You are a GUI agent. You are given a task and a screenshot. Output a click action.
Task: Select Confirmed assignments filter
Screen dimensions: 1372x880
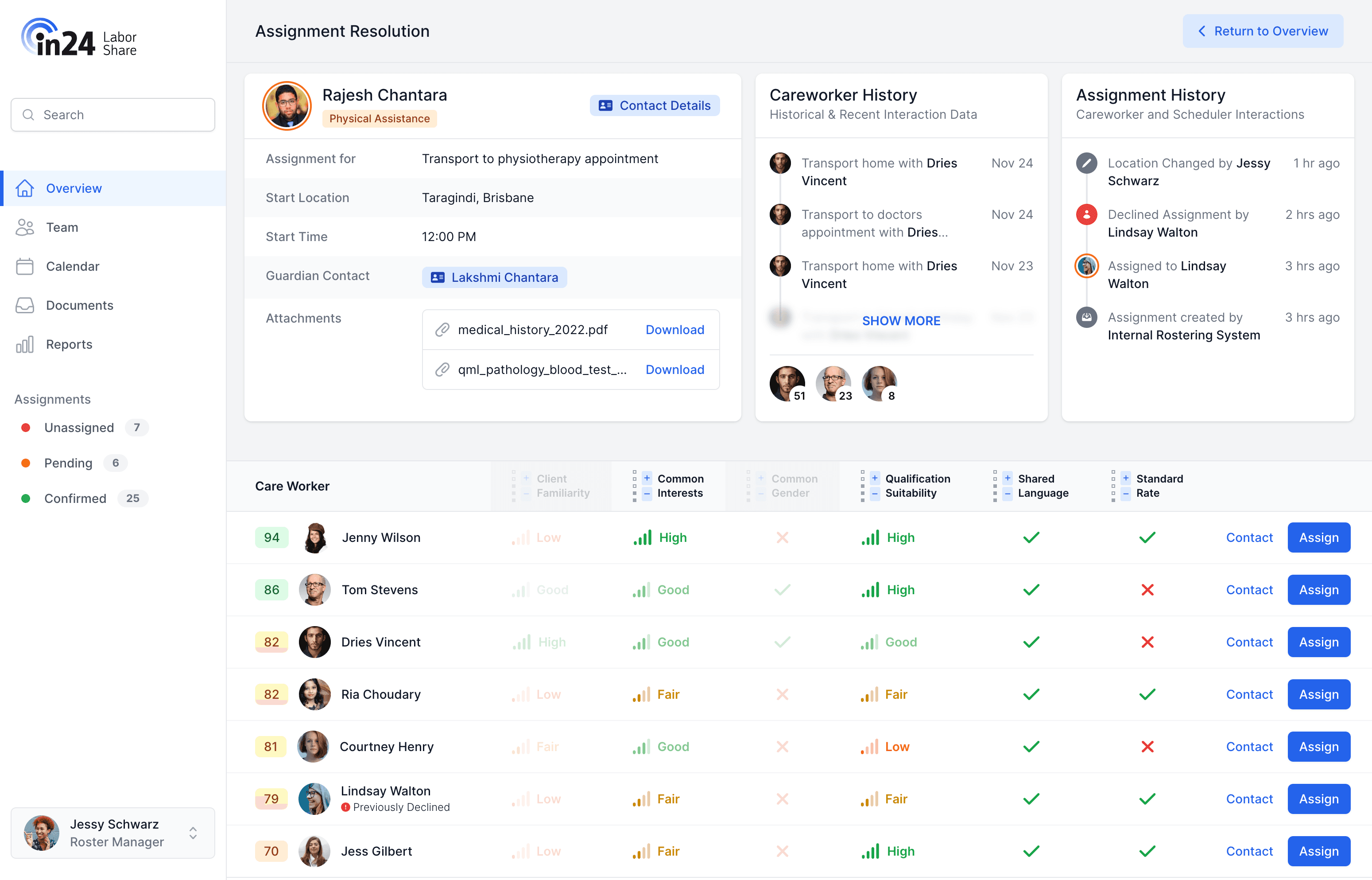pos(75,498)
